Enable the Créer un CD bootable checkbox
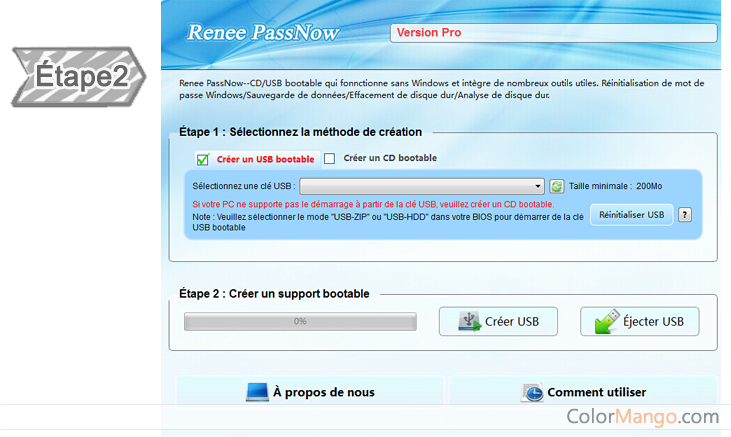This screenshot has width=731, height=437. [330, 158]
